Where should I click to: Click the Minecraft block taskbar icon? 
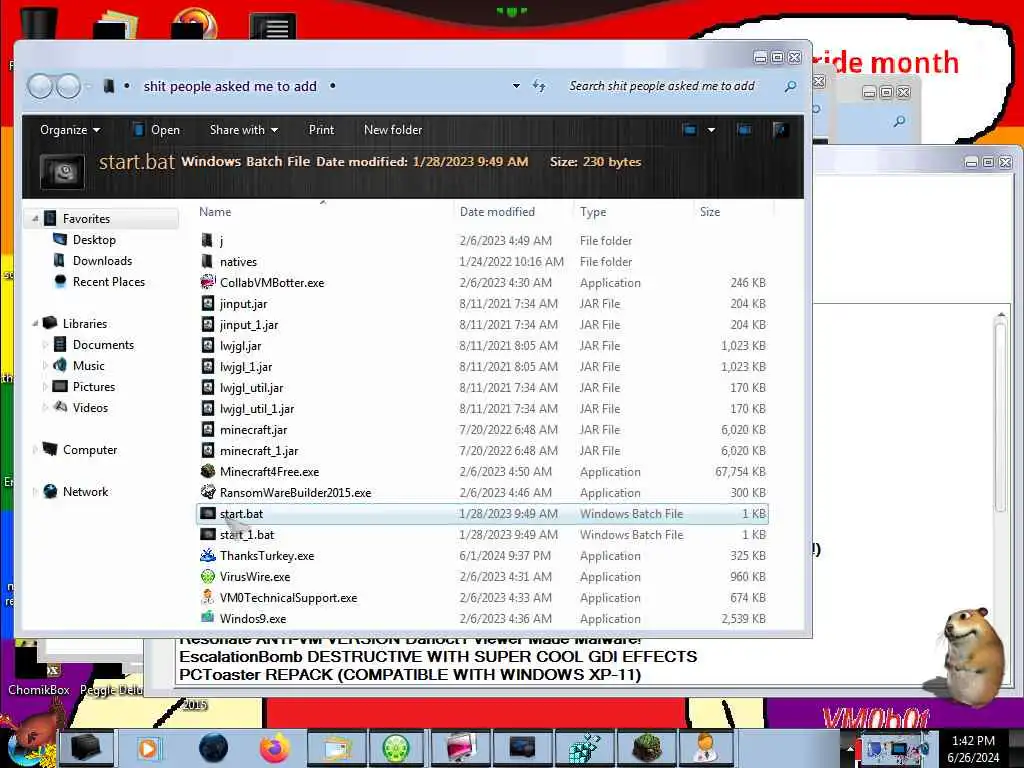pyautogui.click(x=646, y=748)
